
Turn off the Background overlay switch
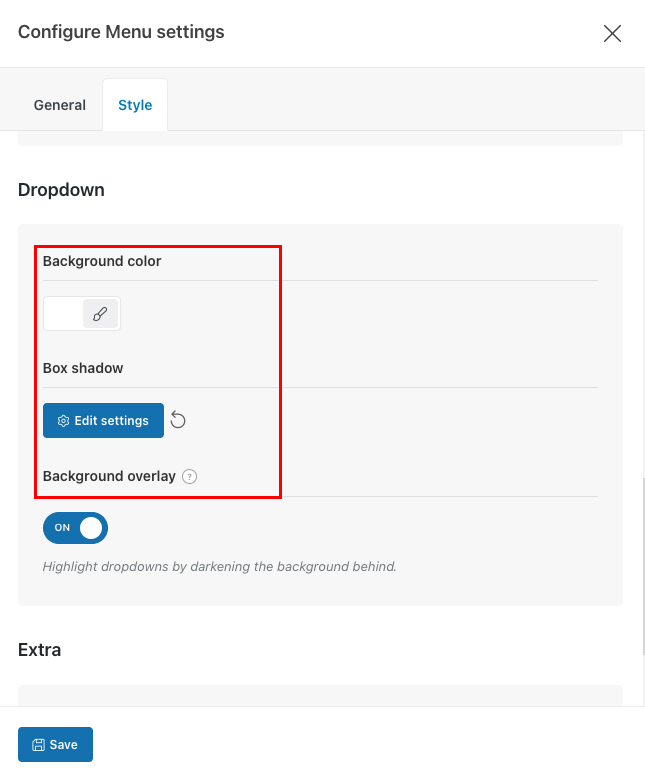pyautogui.click(x=75, y=528)
